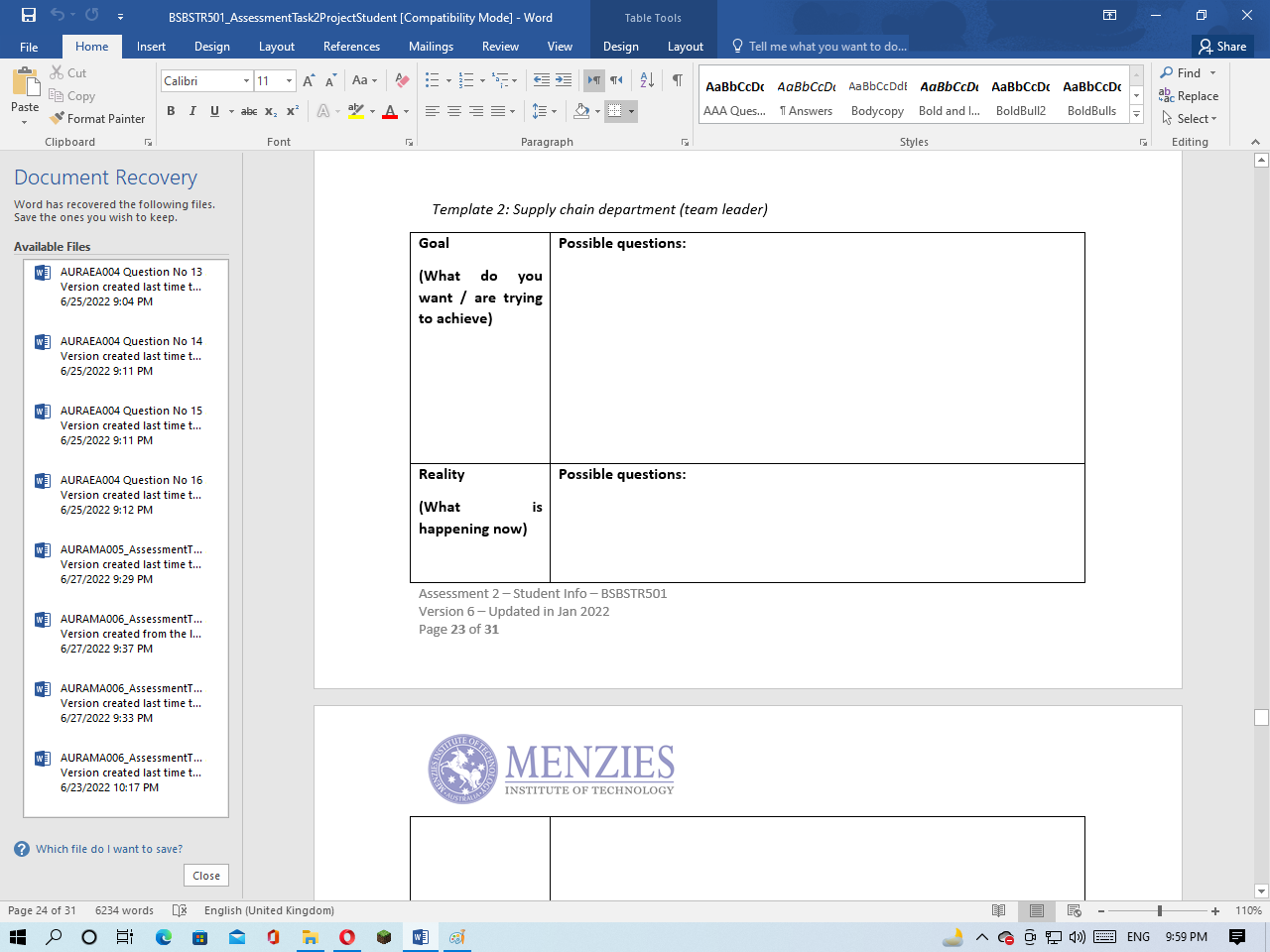Open the Font name dropdown

pyautogui.click(x=247, y=80)
